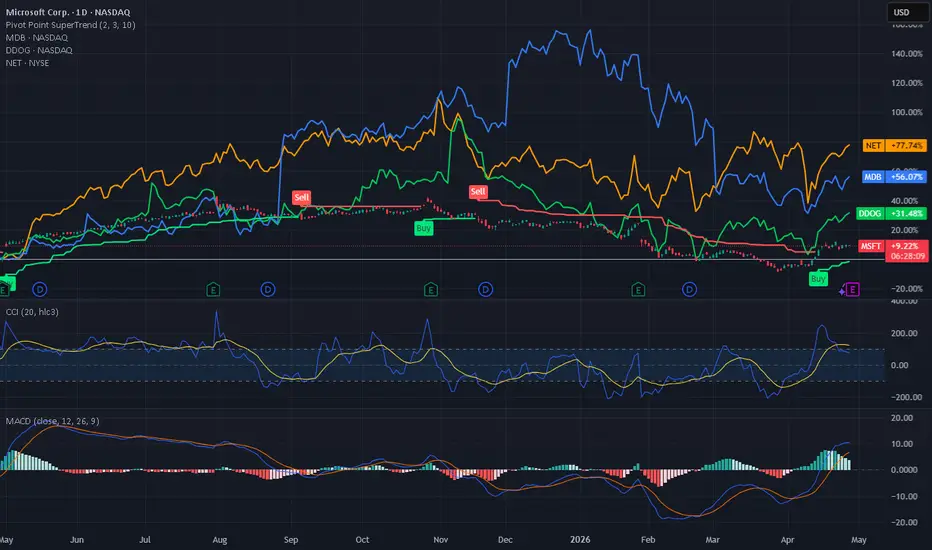Click the -20.00% price scale label
This screenshot has height=550, width=932.
906,289
